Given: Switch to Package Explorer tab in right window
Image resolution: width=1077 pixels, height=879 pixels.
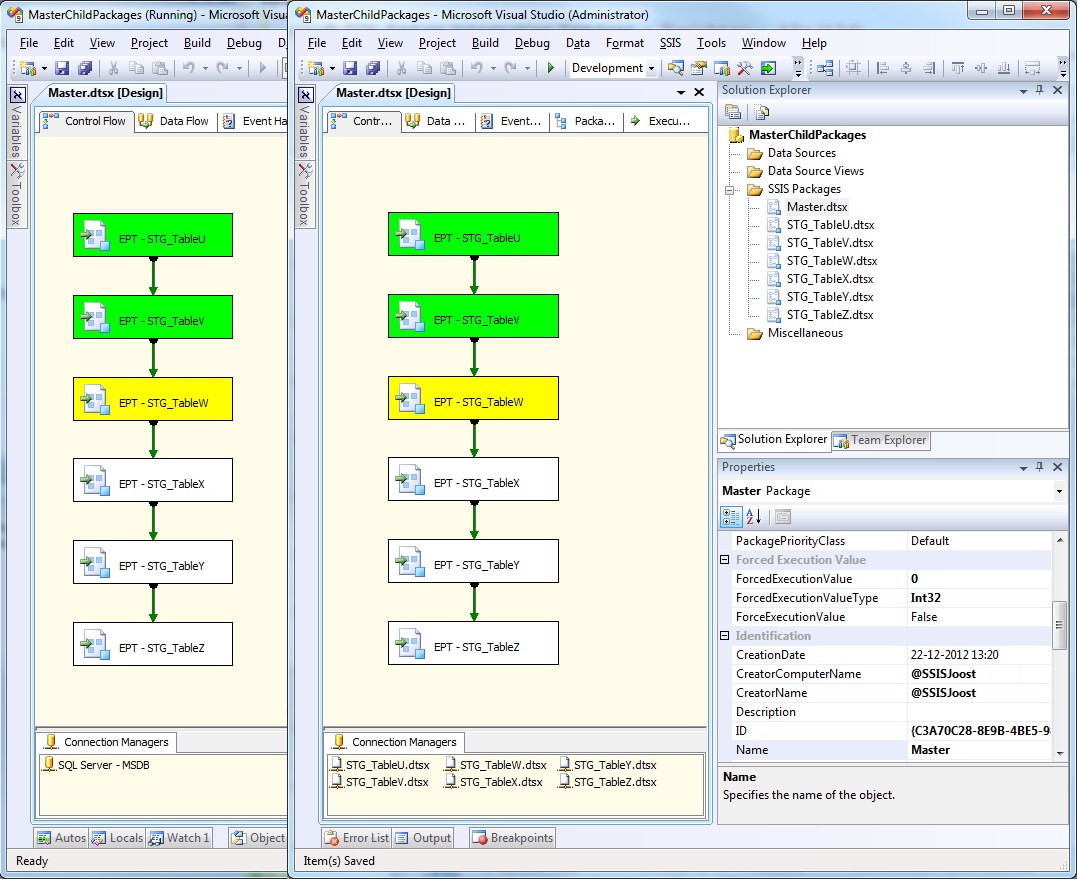Looking at the screenshot, I should [586, 122].
